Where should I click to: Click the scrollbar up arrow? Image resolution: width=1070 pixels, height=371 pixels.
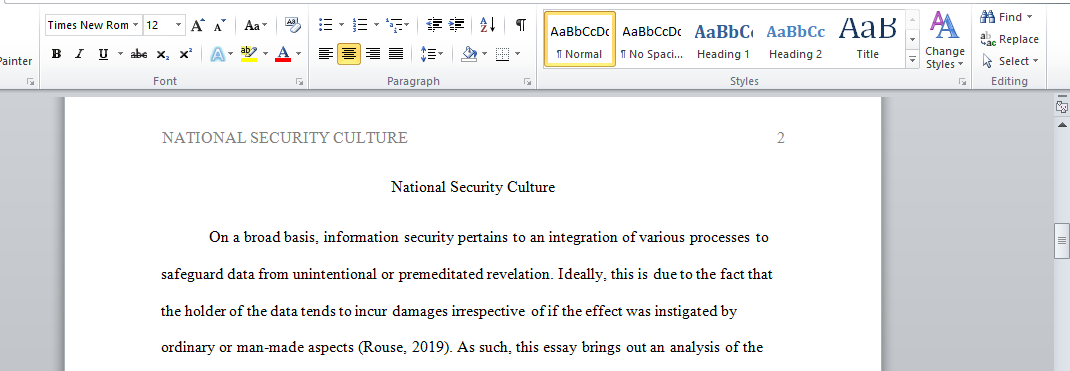click(1062, 125)
